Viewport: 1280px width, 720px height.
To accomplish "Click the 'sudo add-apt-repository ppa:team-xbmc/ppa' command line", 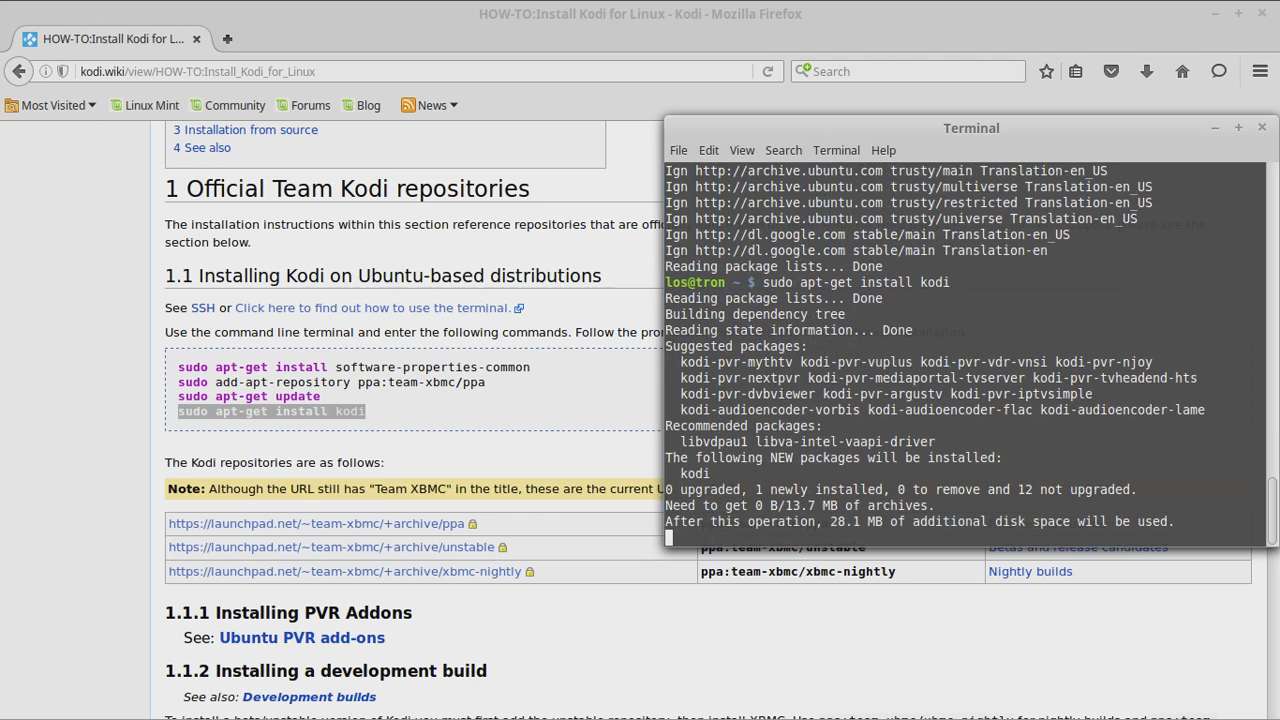I will [331, 382].
